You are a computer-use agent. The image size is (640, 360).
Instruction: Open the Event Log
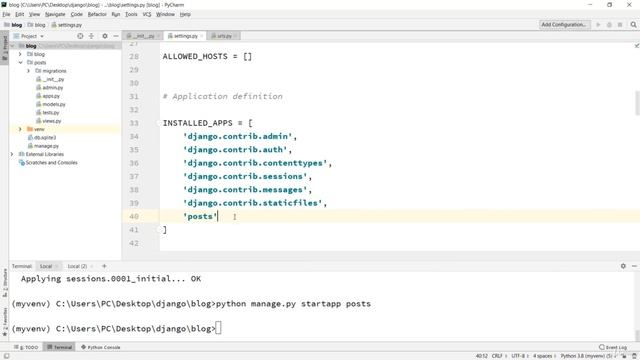click(613, 347)
